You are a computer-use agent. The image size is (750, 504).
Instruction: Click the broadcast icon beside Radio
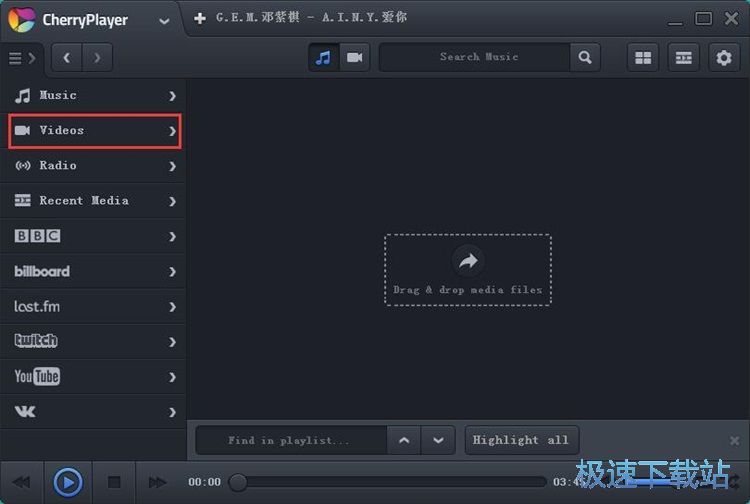(22, 165)
